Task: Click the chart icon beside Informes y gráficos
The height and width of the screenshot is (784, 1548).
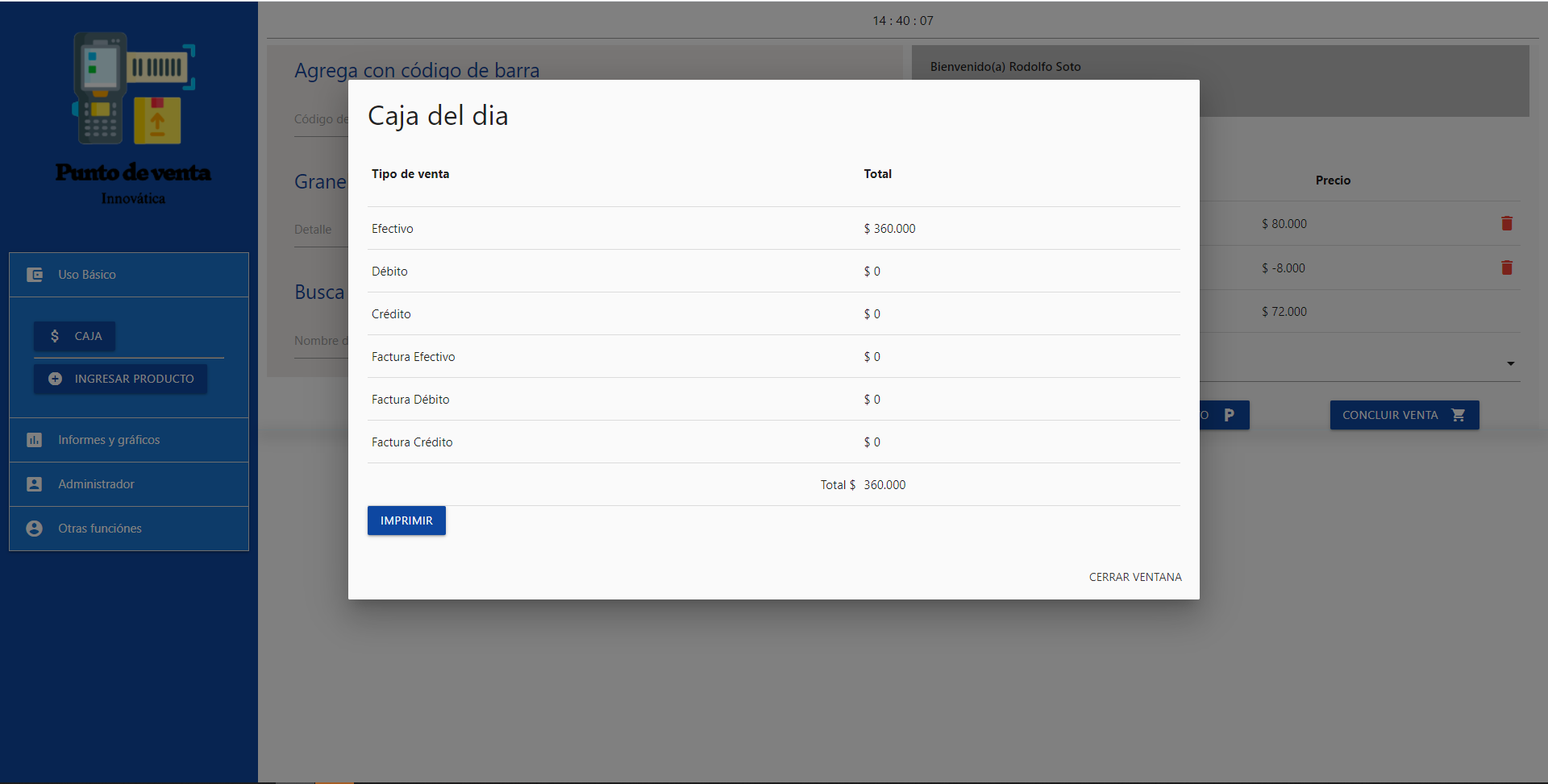Action: click(x=35, y=440)
